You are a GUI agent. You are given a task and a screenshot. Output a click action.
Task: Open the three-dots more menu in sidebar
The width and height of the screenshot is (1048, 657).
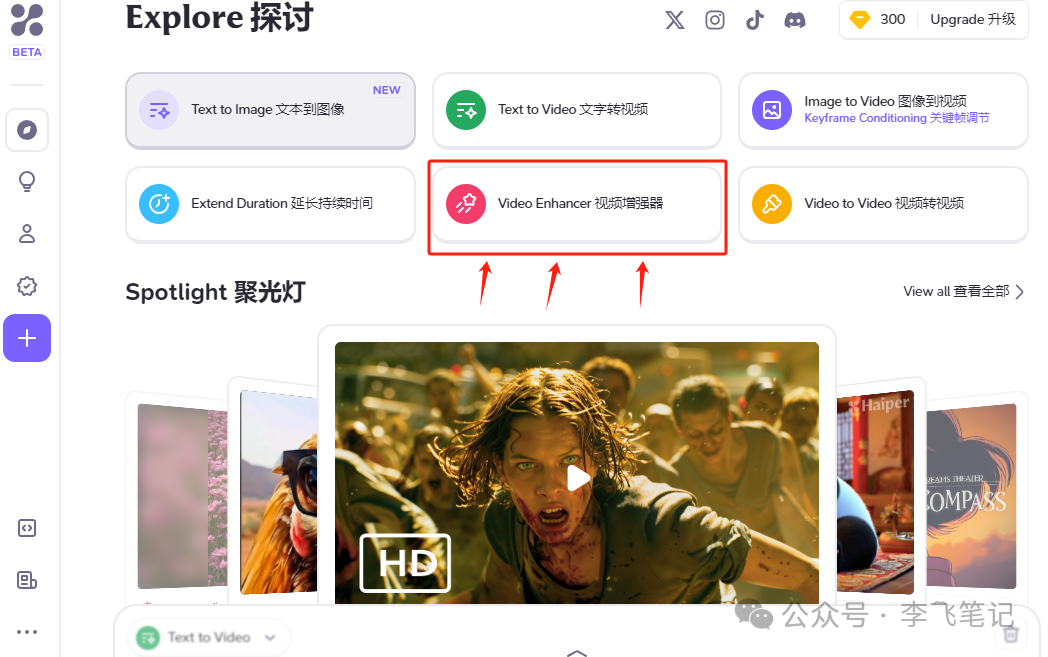point(27,632)
